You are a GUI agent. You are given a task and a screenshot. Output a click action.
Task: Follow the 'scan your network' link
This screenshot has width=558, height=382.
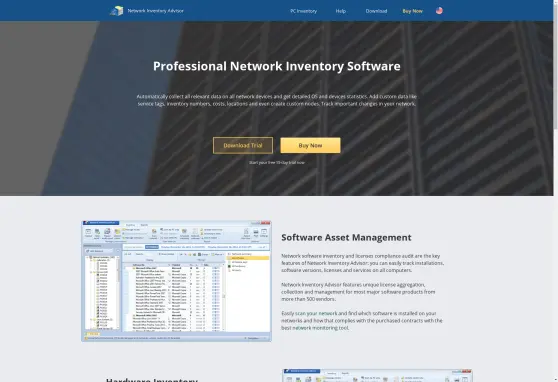[316, 313]
